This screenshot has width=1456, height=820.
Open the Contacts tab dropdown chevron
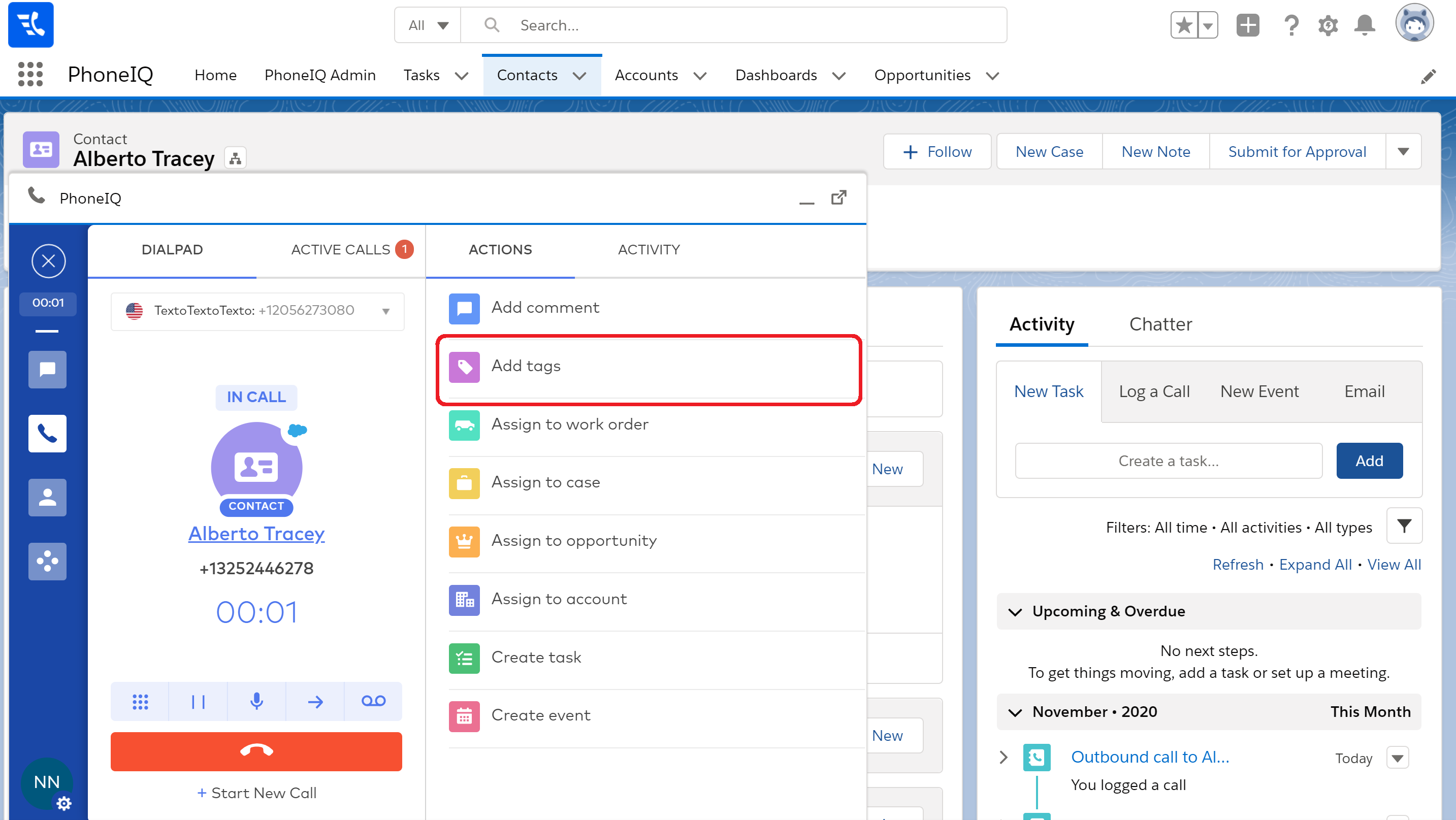[579, 76]
